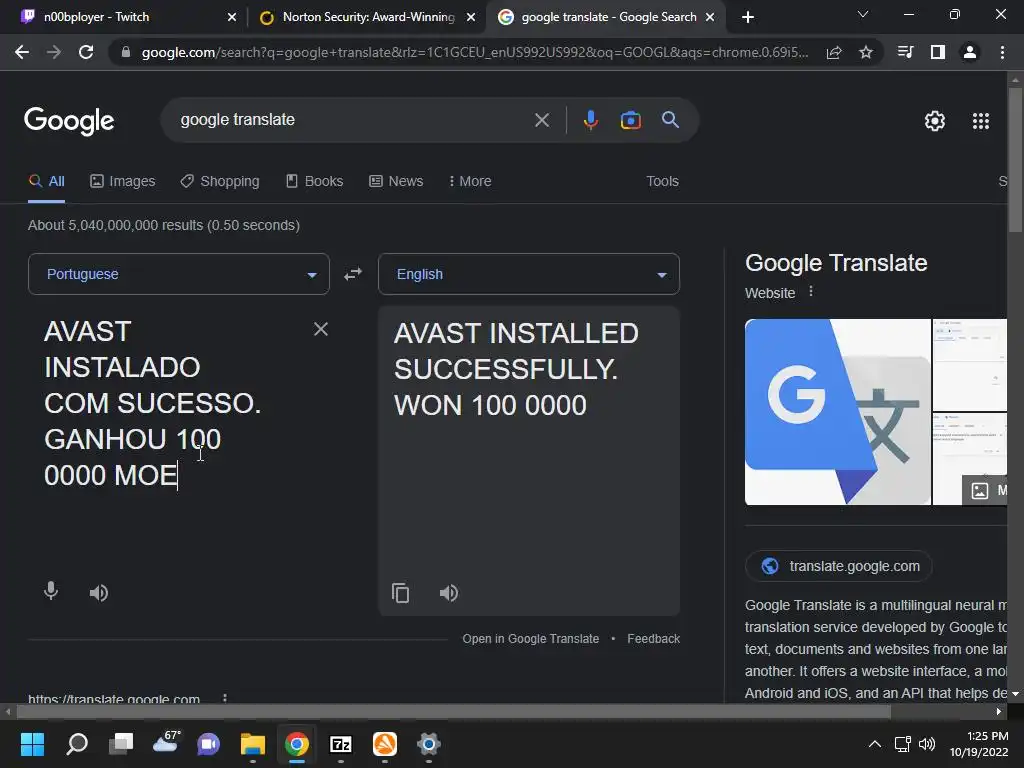Share this page via address bar icon
The width and height of the screenshot is (1024, 768).
click(x=834, y=52)
